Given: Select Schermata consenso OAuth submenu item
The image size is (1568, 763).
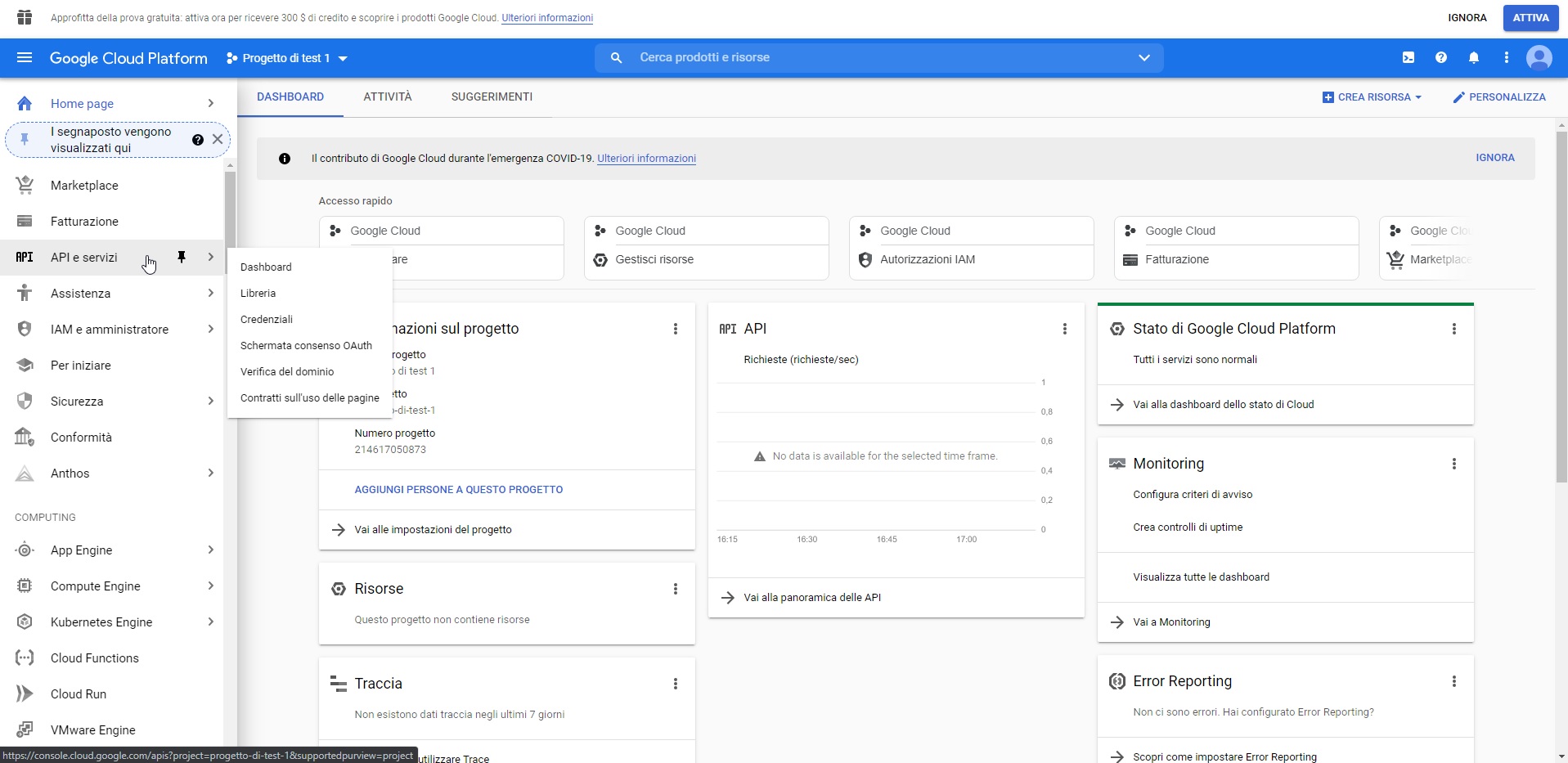Looking at the screenshot, I should pos(310,345).
